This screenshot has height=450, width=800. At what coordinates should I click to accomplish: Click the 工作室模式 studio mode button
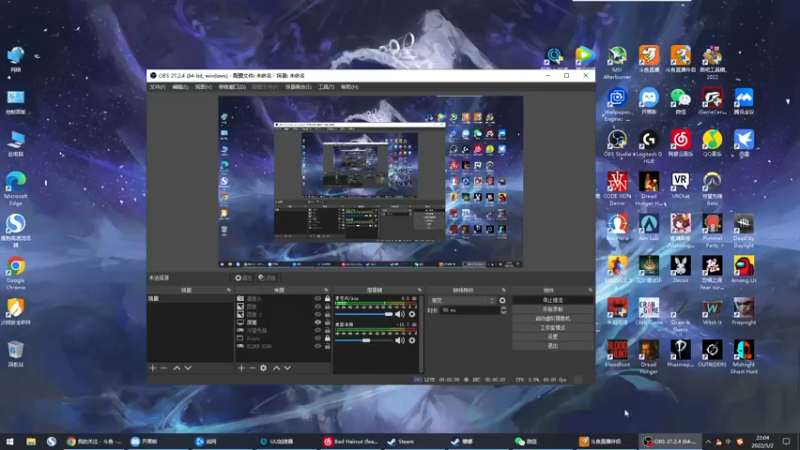pyautogui.click(x=553, y=328)
